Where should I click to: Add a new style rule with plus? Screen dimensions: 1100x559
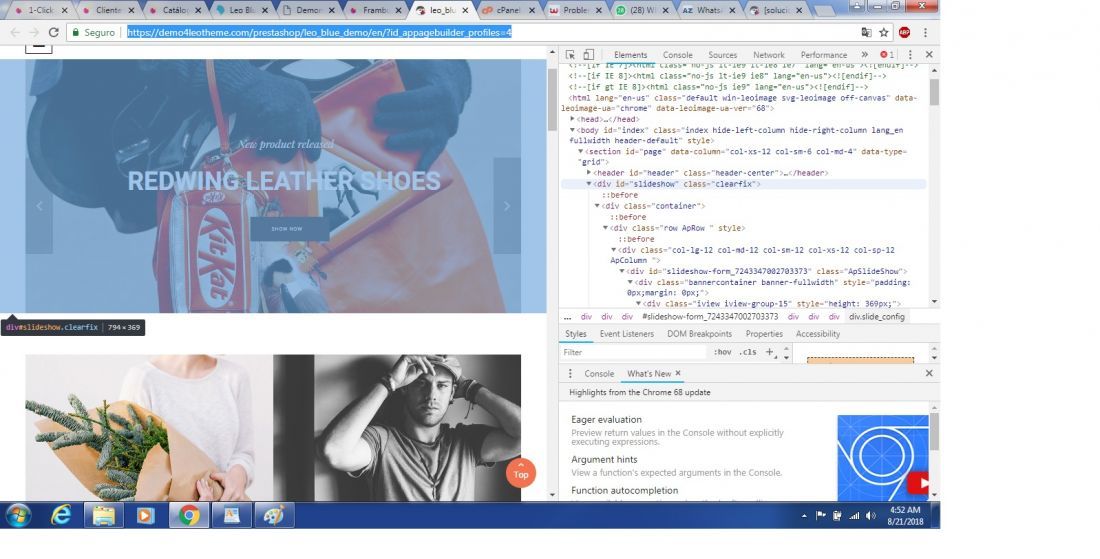(770, 352)
